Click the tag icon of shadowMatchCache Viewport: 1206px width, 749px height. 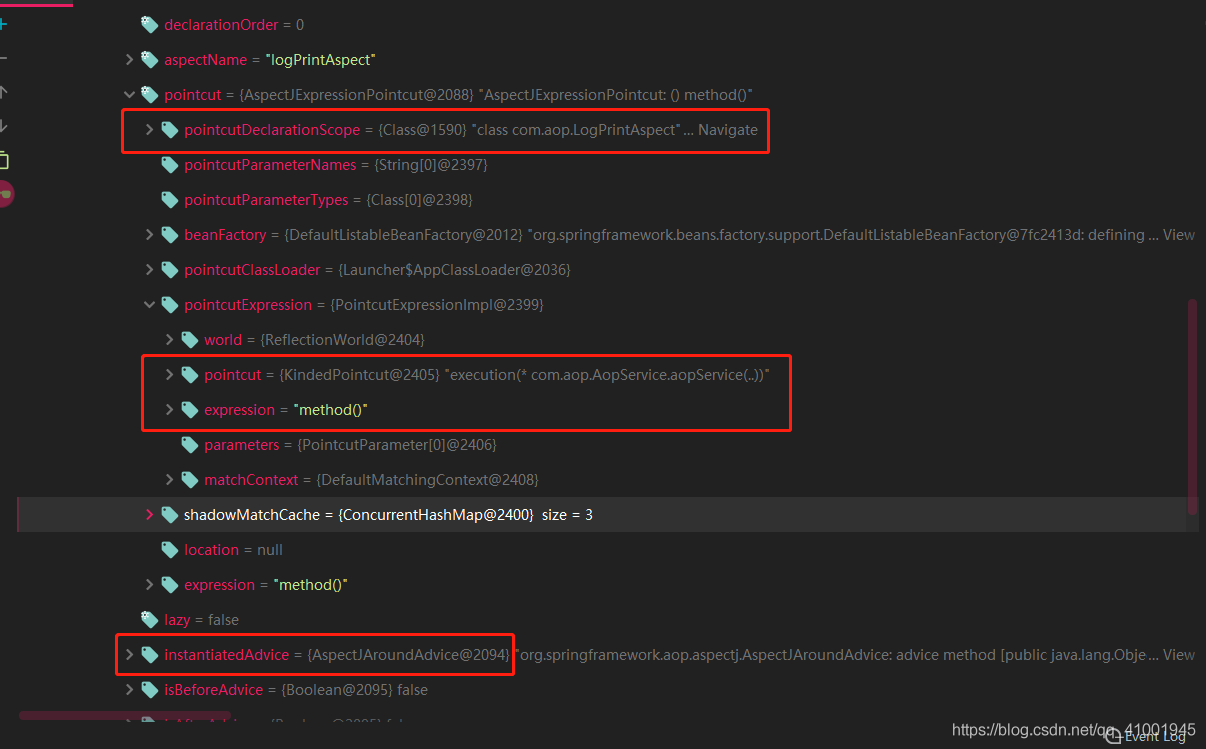point(170,515)
